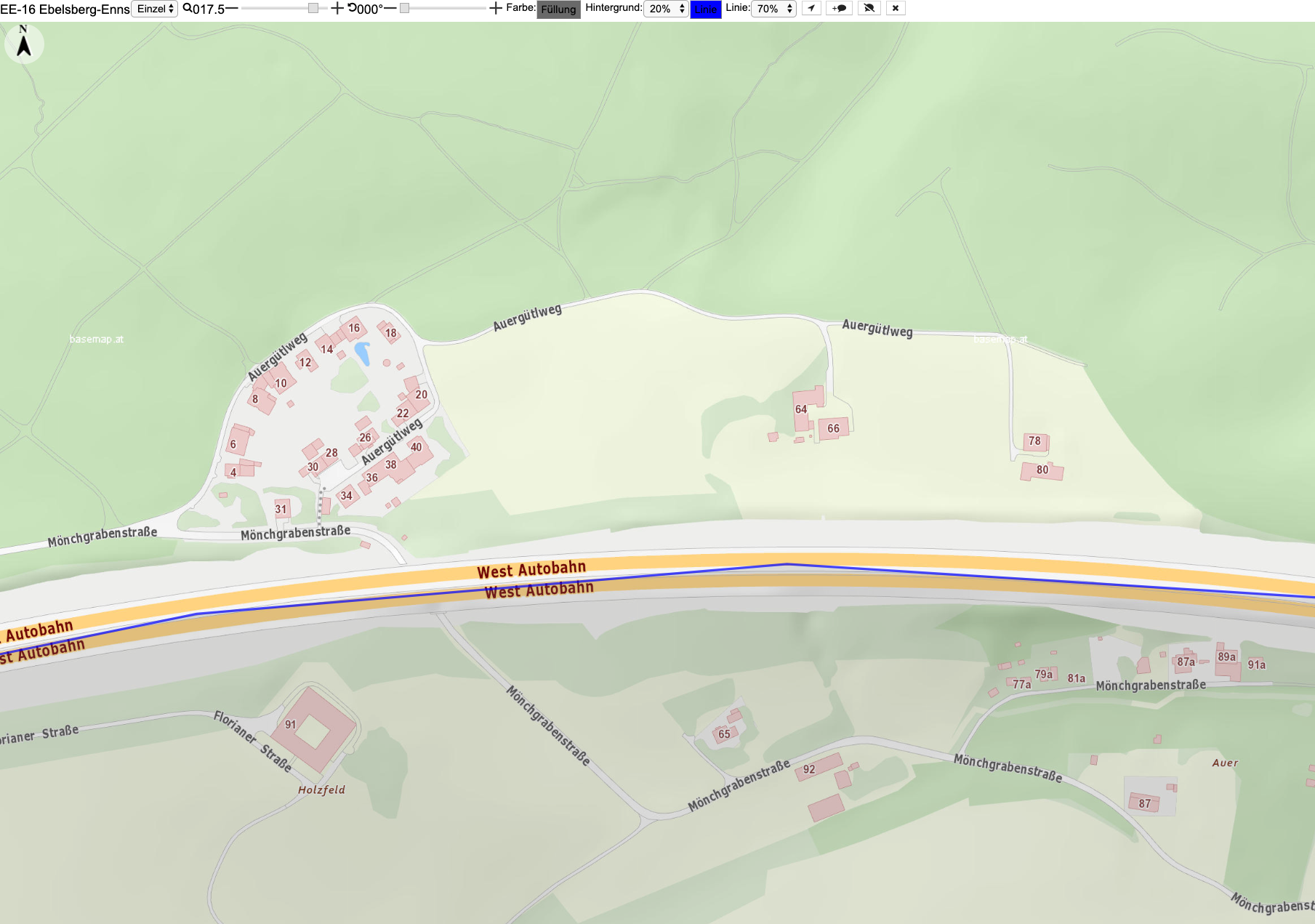
Task: Click the rotation slider handle
Action: pyautogui.click(x=404, y=8)
